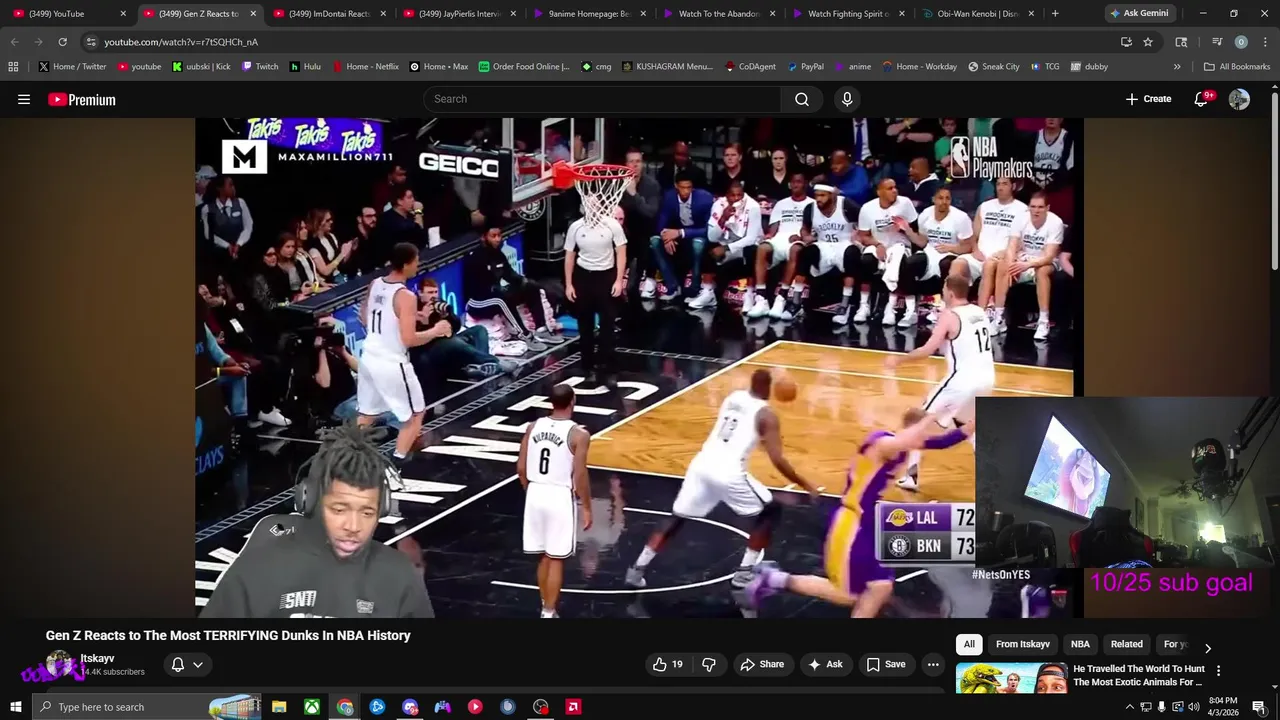Open Home - Netflix bookmark

365,67
